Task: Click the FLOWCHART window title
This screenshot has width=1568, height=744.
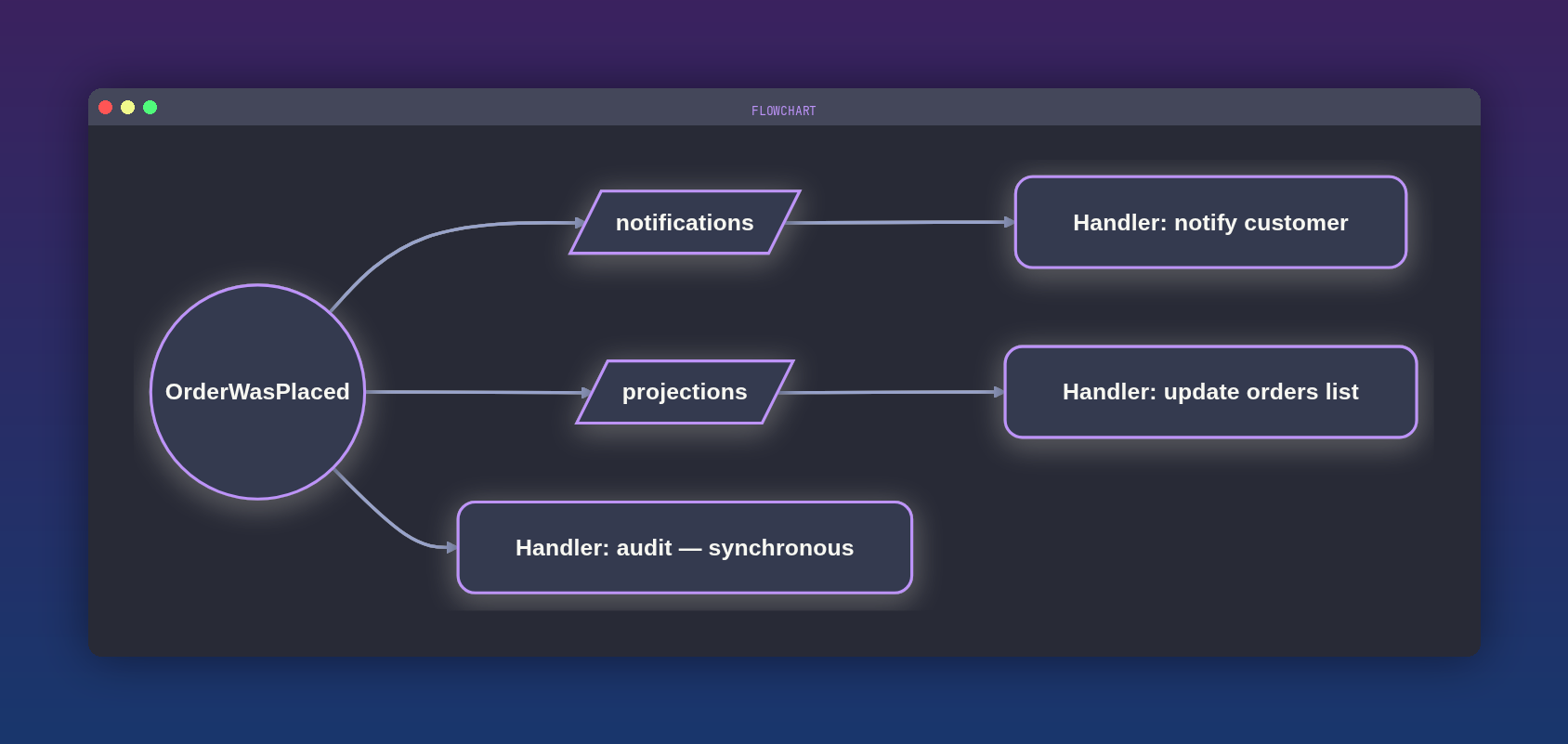Action: [784, 111]
